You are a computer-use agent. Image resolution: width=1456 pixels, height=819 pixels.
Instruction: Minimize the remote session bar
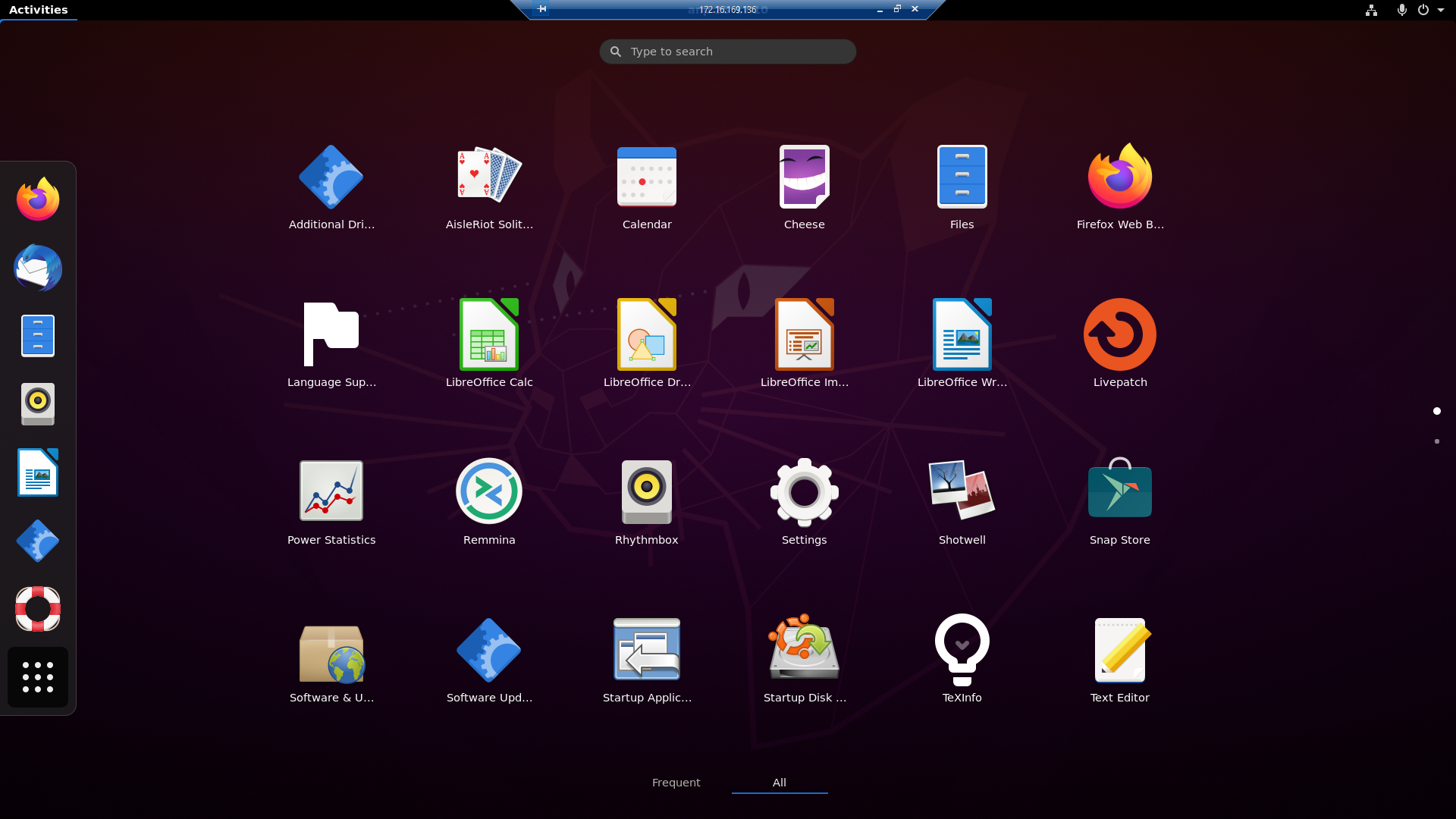tap(880, 10)
